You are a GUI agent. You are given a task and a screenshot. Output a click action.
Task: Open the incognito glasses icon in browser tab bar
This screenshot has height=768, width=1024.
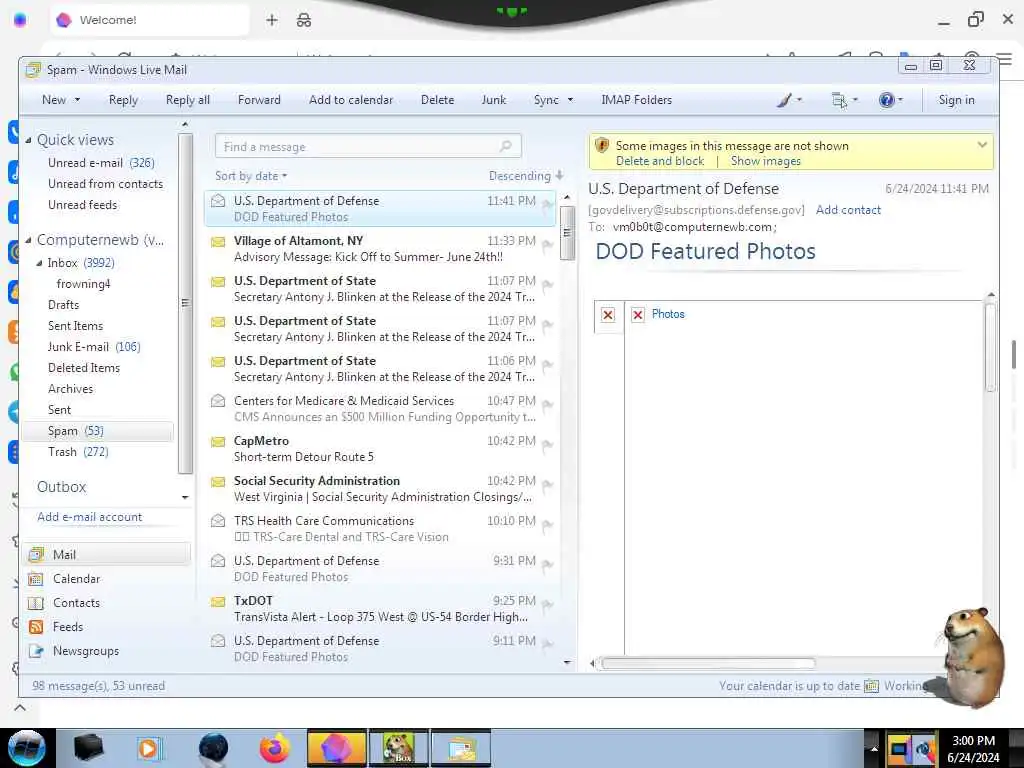304,20
